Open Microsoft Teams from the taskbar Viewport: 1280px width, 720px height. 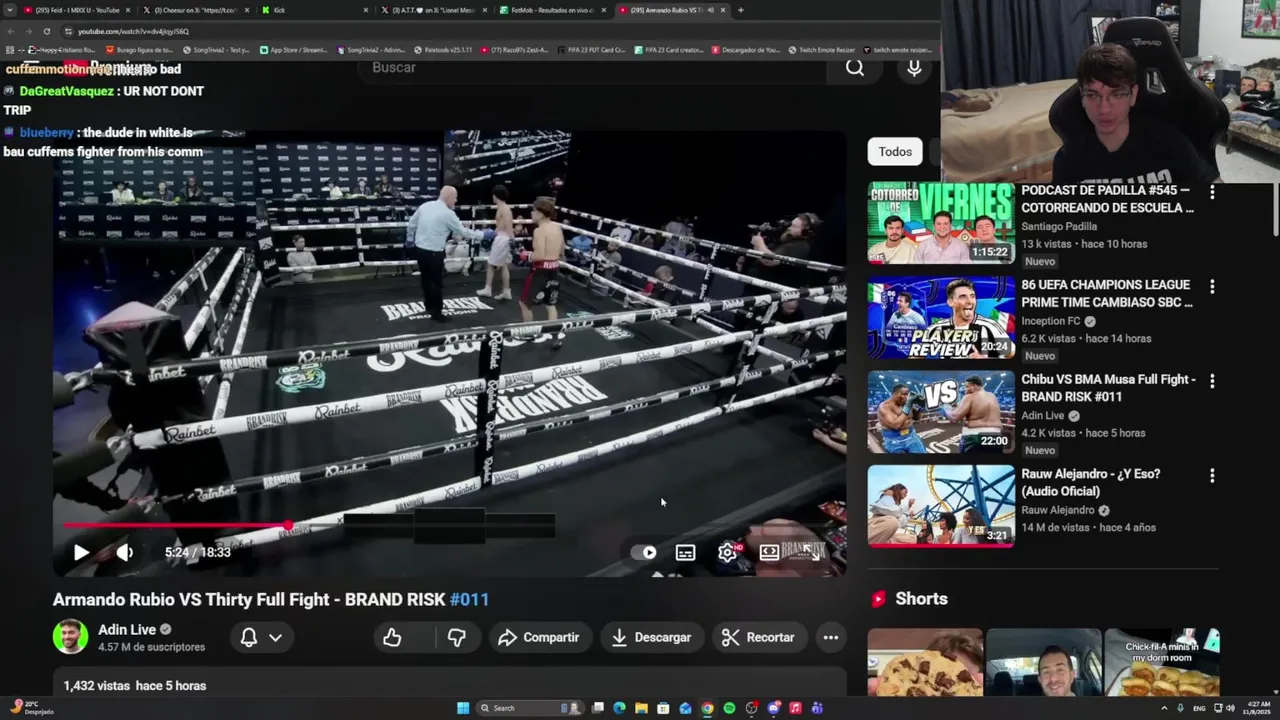point(817,708)
